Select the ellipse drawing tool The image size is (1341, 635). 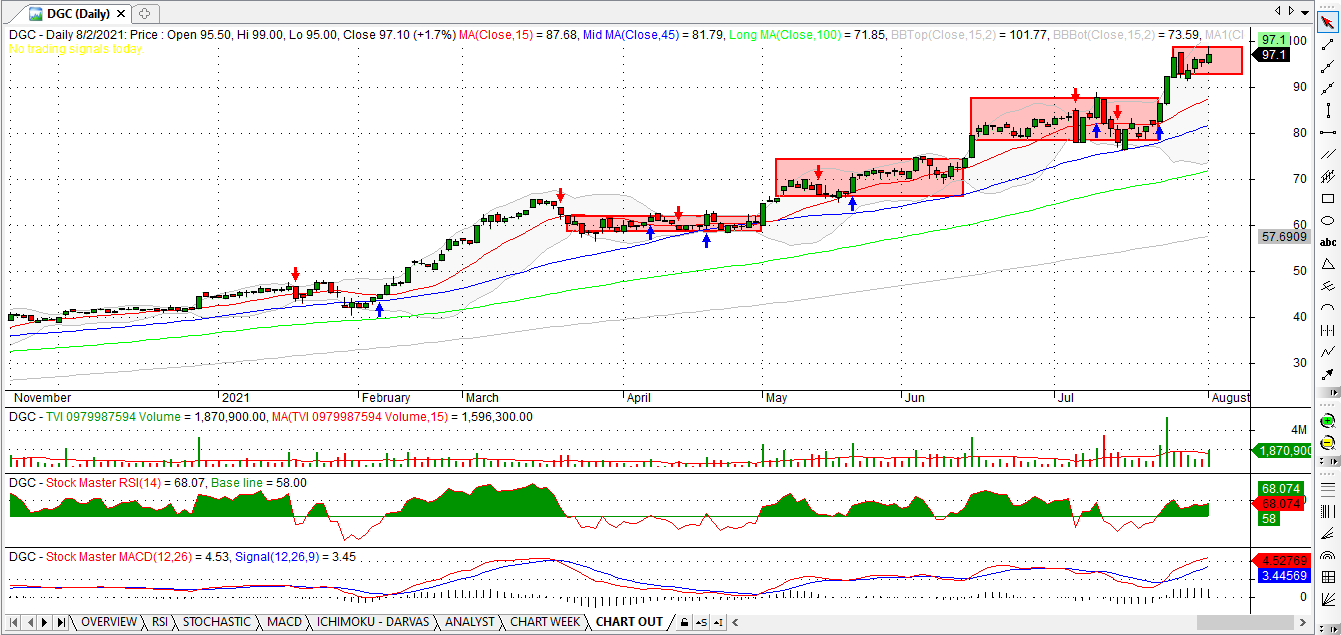[1328, 221]
